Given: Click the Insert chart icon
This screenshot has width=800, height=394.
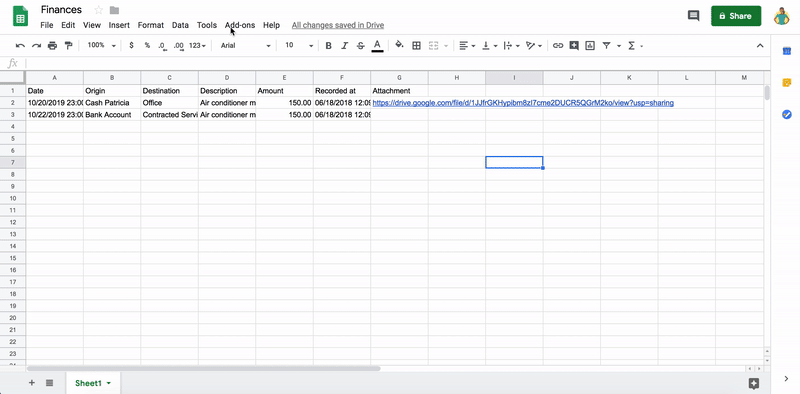Looking at the screenshot, I should click(590, 45).
